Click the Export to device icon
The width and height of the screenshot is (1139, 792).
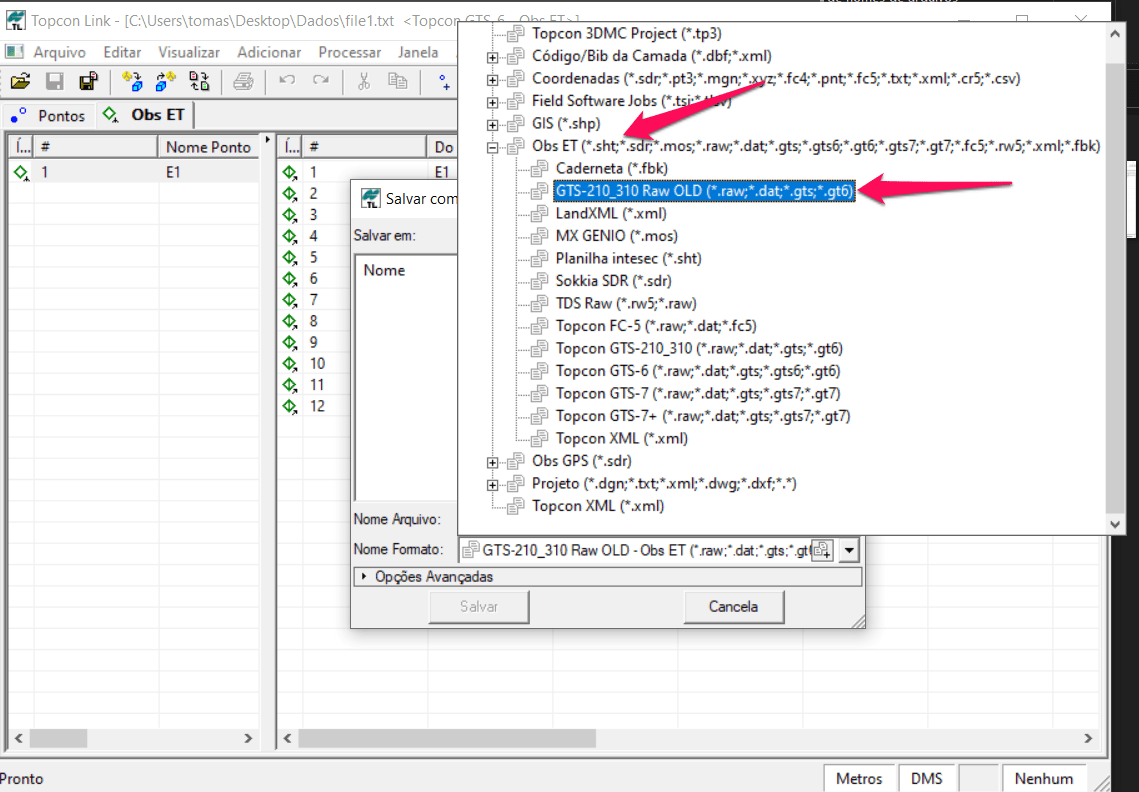tap(166, 81)
